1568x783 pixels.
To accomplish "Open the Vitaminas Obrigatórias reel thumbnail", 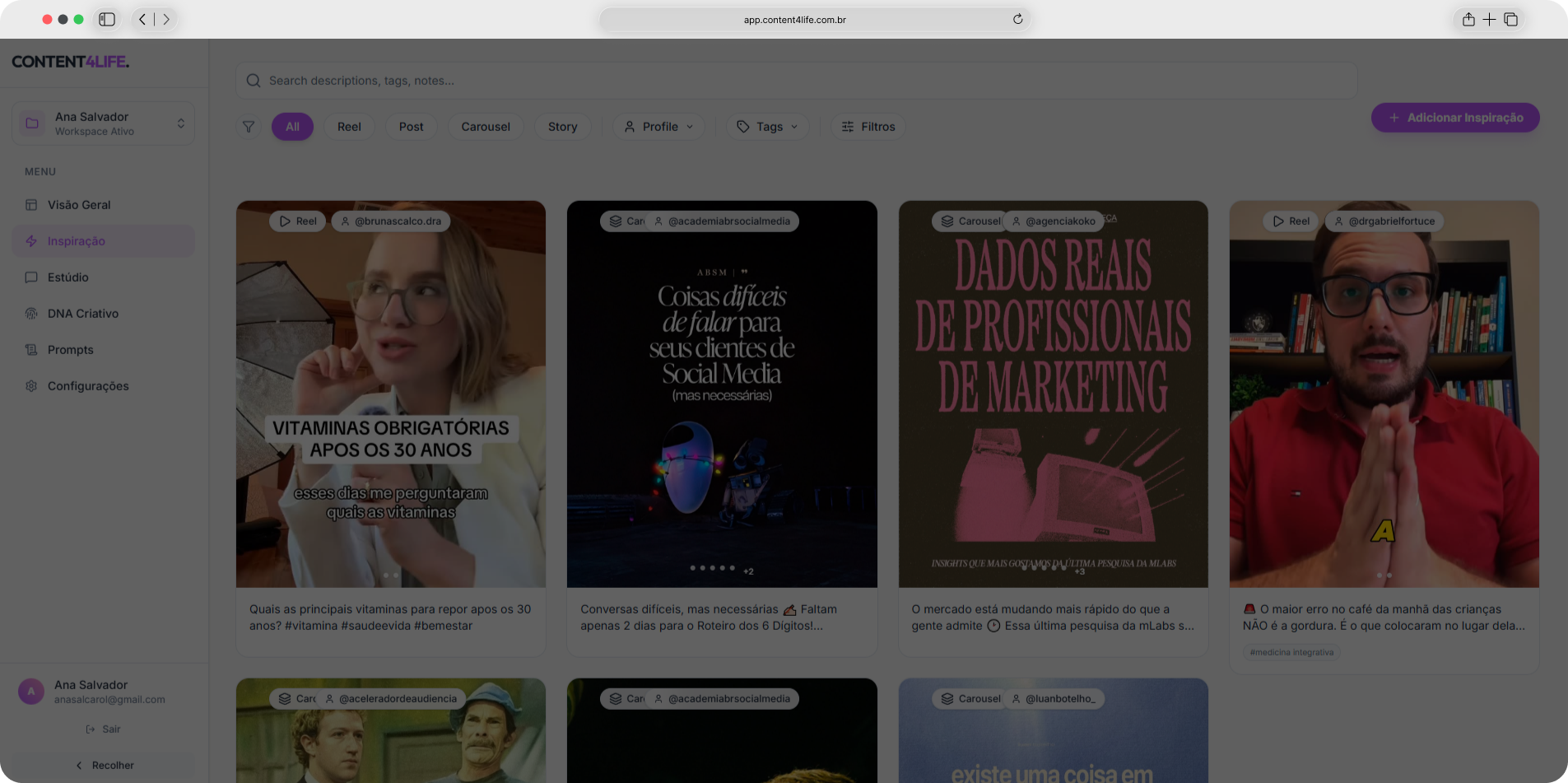I will click(x=391, y=394).
